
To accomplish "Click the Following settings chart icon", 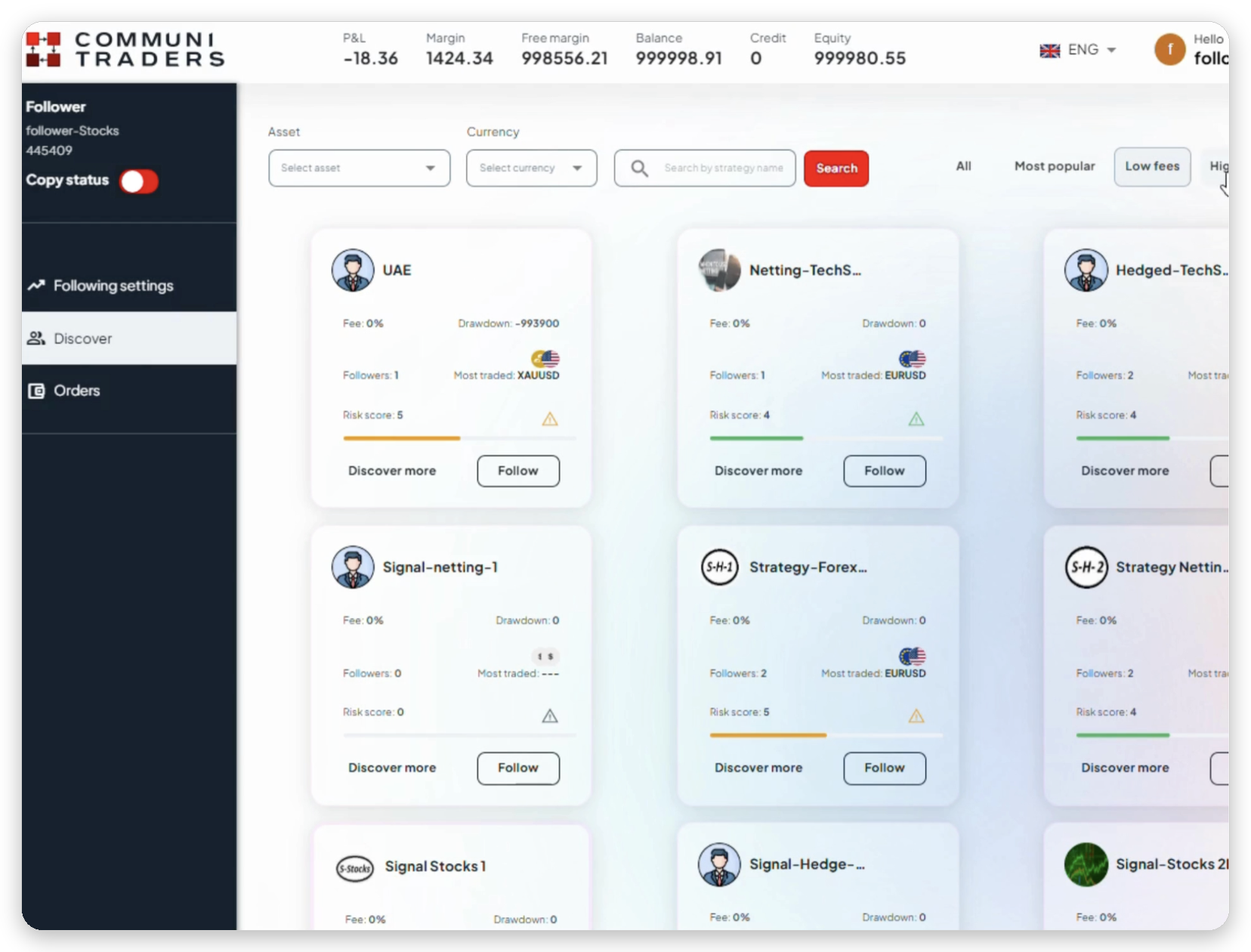I will (x=36, y=286).
